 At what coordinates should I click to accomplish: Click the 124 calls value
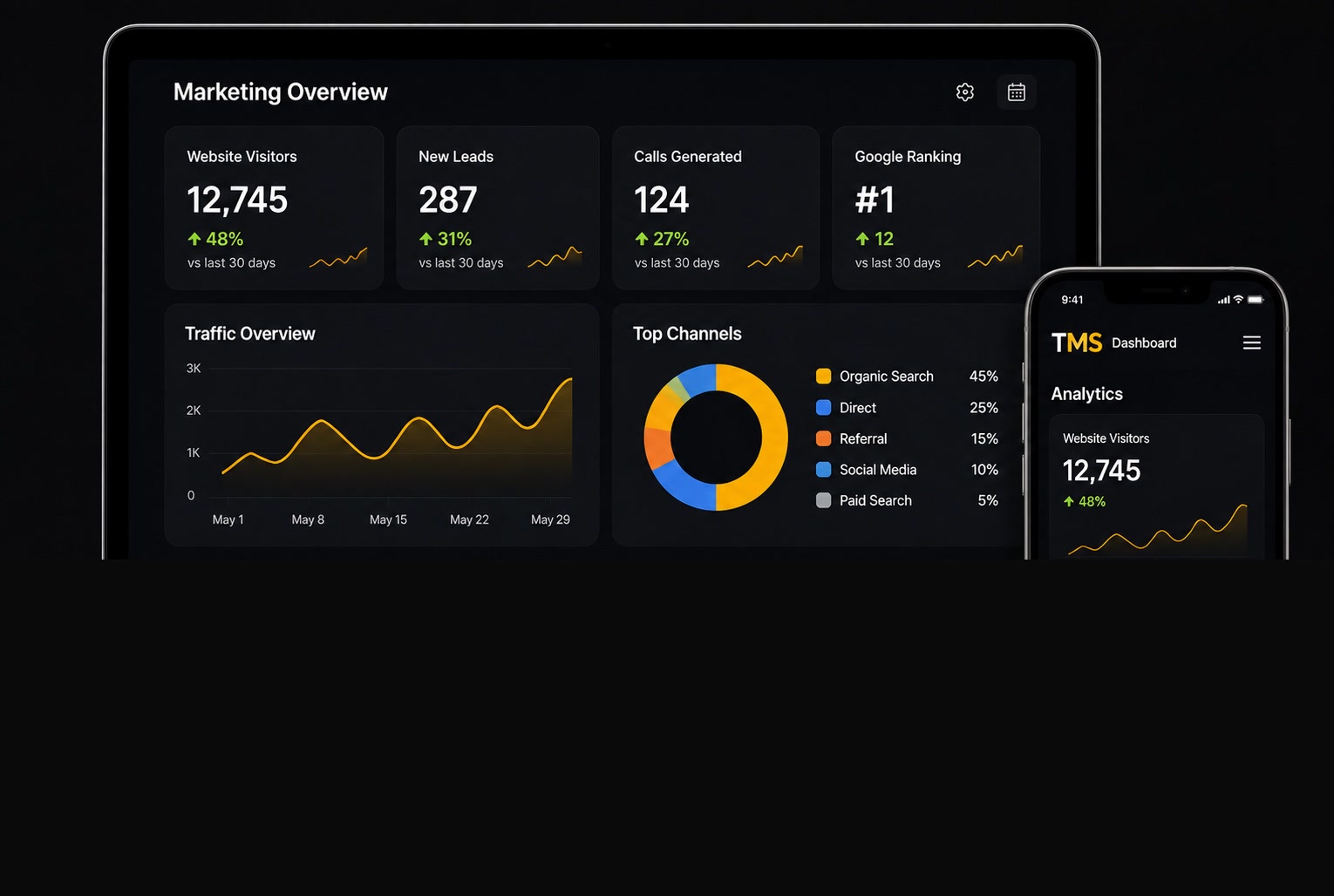[x=662, y=200]
